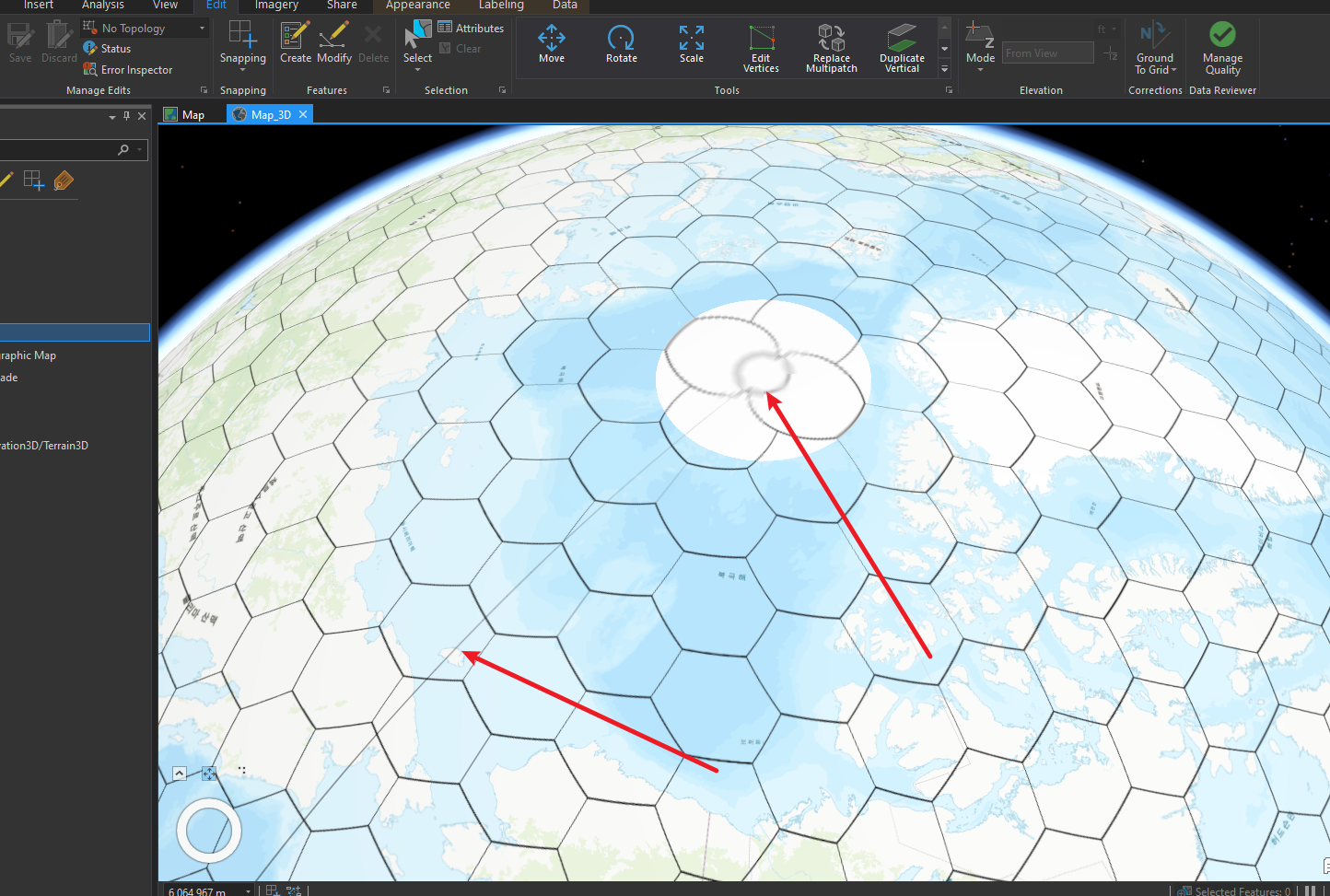Click the pane search box
The image size is (1330, 896).
coord(74,149)
